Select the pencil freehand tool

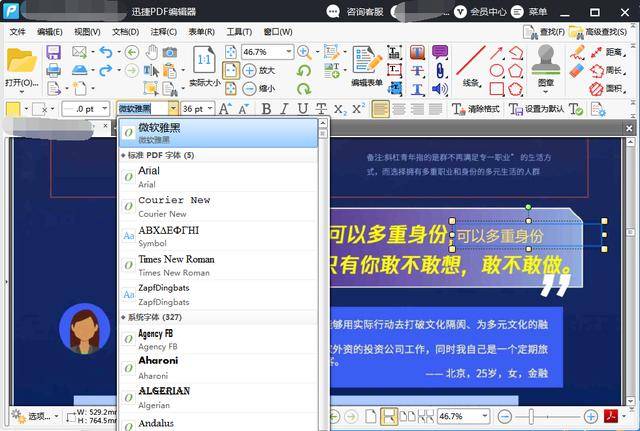577,52
